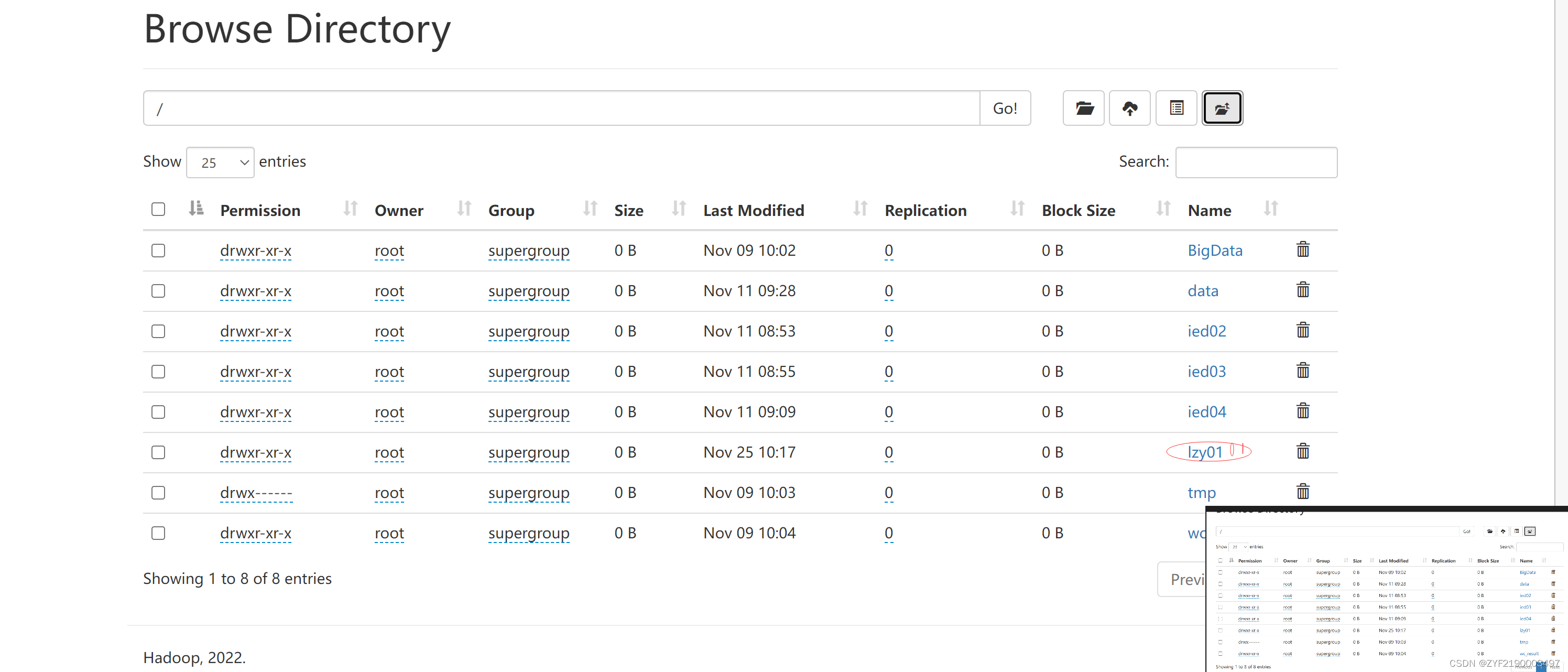Toggle the select-all header checkbox
The height and width of the screenshot is (672, 1568).
[x=158, y=209]
